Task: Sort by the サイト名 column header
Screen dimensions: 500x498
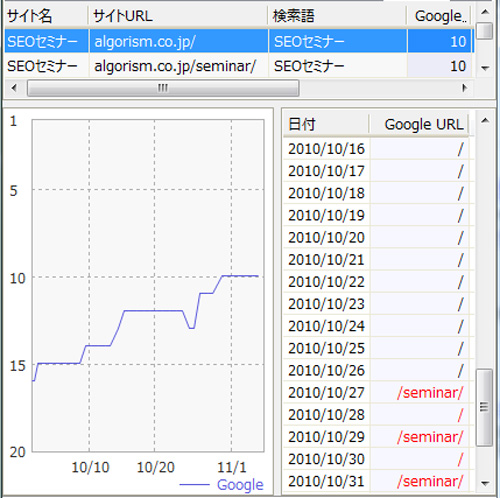Action: tap(47, 16)
